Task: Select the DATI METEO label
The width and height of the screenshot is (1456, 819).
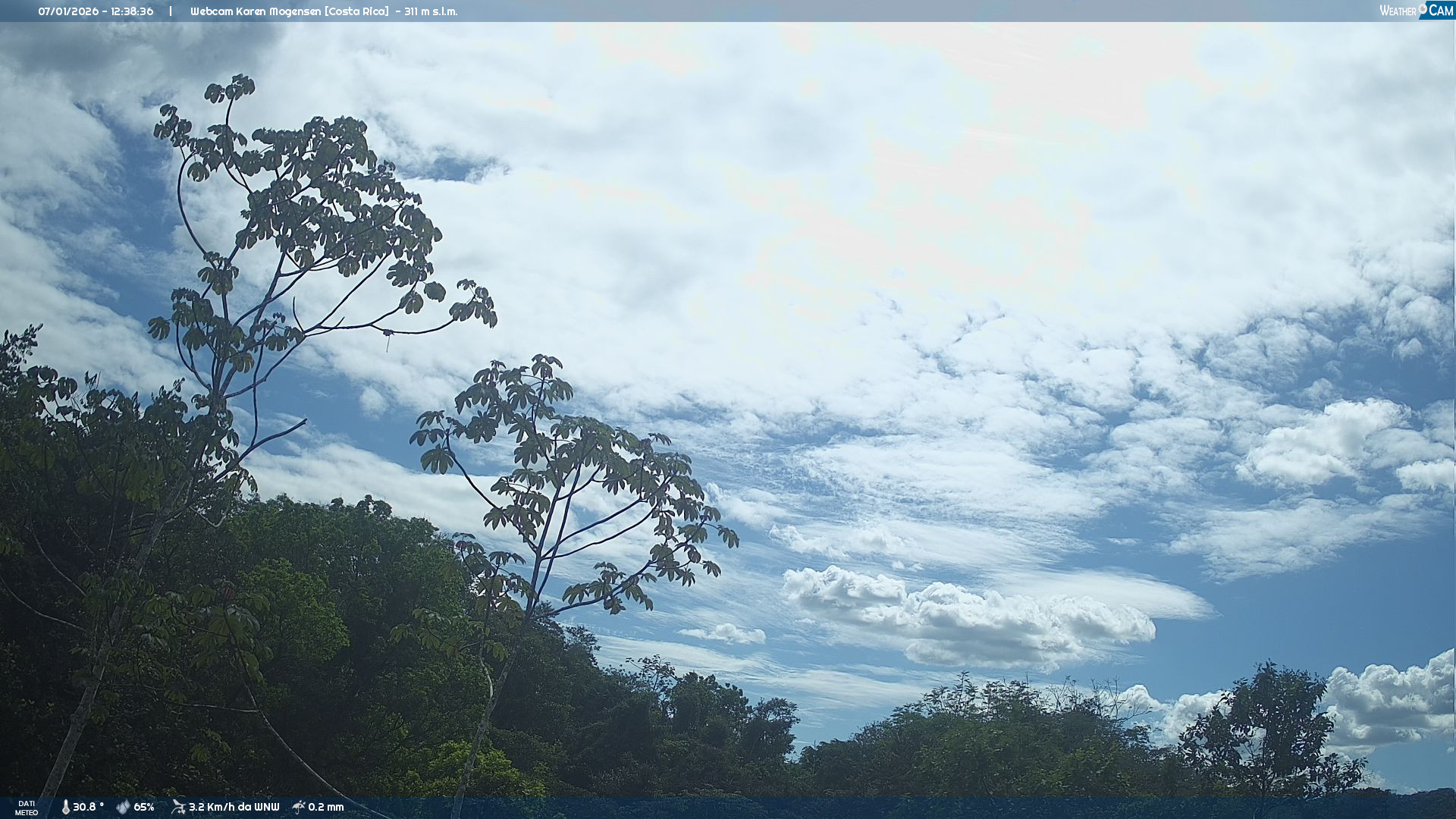Action: click(27, 808)
